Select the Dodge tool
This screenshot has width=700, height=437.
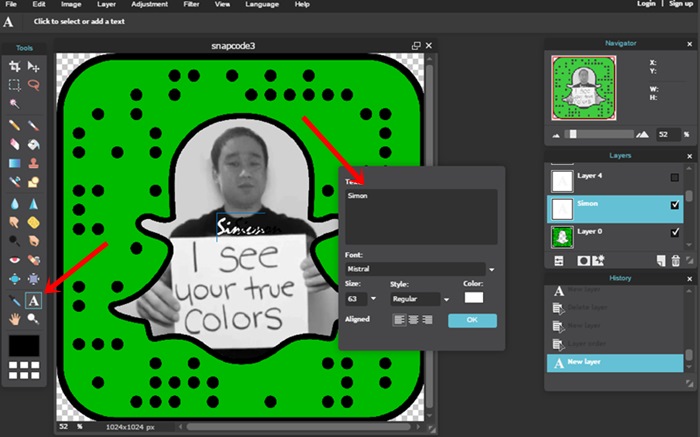coord(15,241)
